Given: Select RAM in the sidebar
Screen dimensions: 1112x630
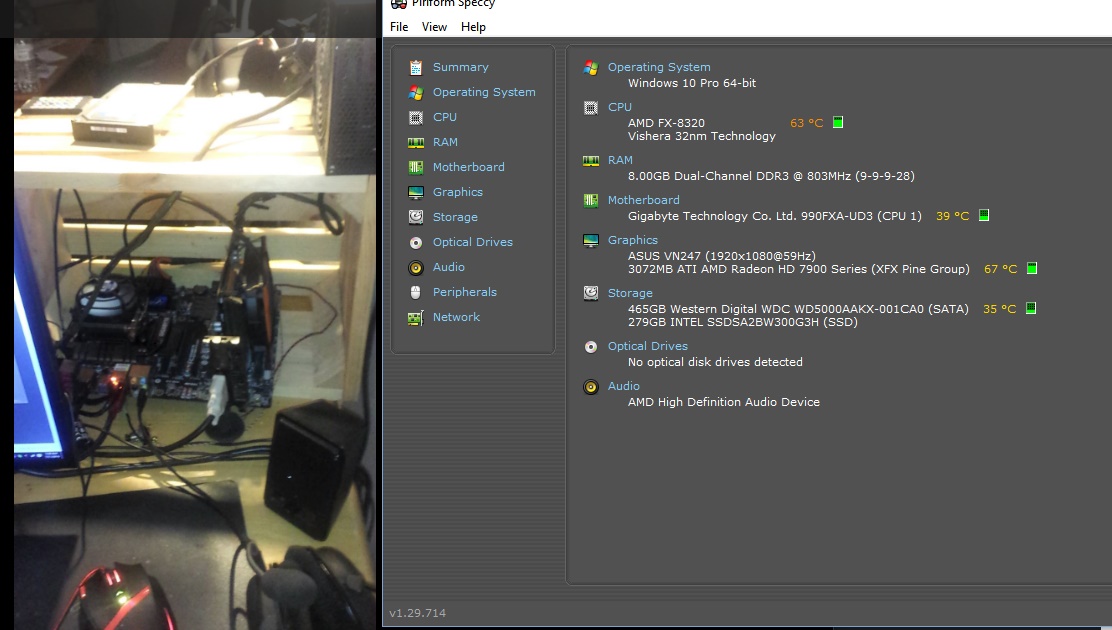Looking at the screenshot, I should (445, 142).
